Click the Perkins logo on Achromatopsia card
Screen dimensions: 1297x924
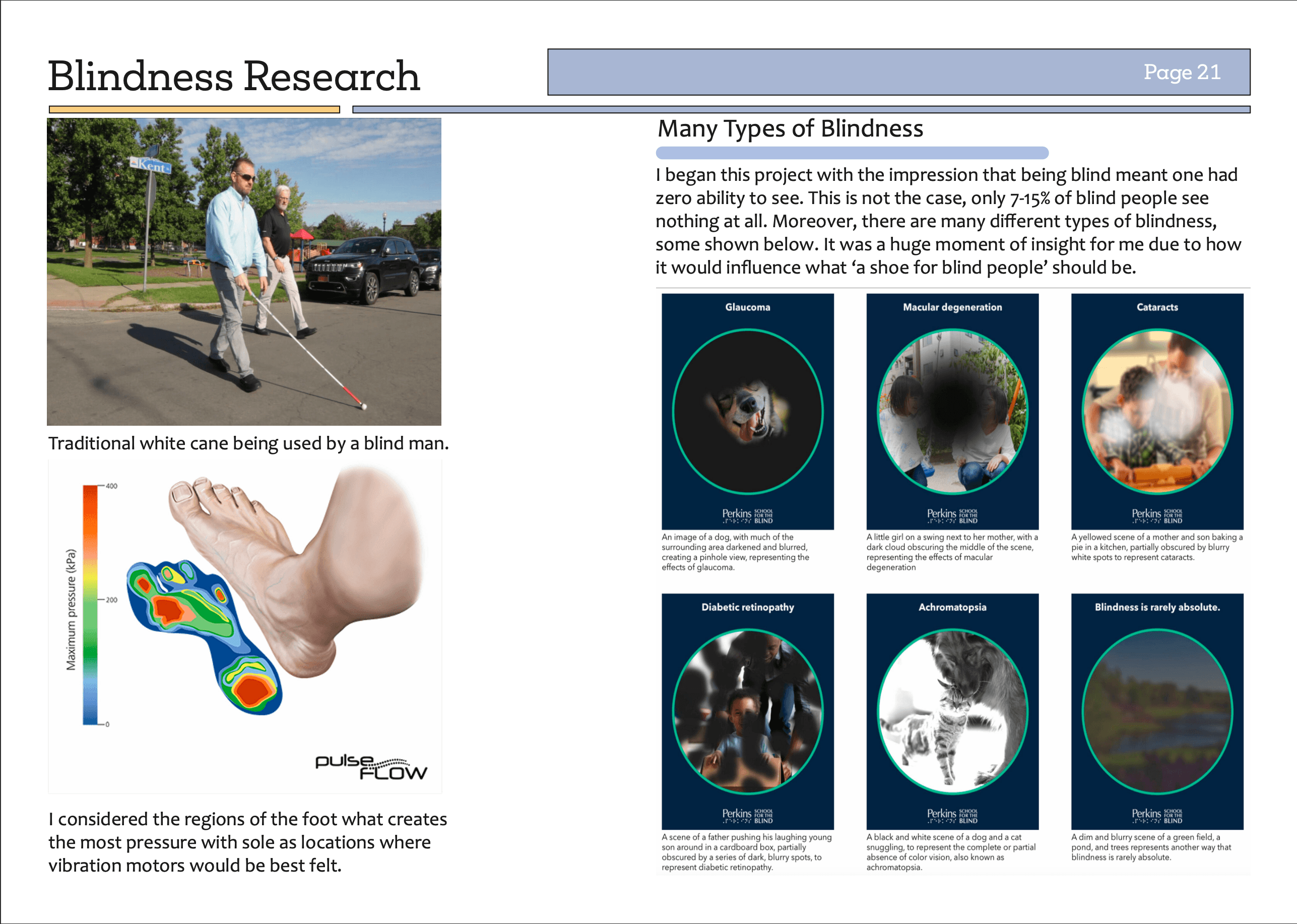tap(952, 816)
